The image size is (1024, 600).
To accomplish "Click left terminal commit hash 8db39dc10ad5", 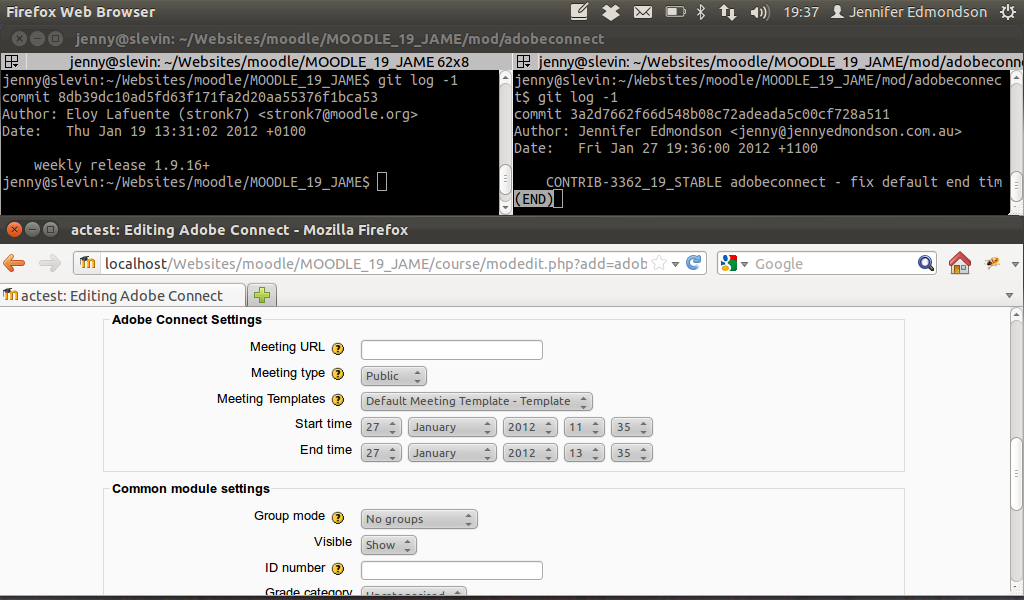I will coord(218,97).
